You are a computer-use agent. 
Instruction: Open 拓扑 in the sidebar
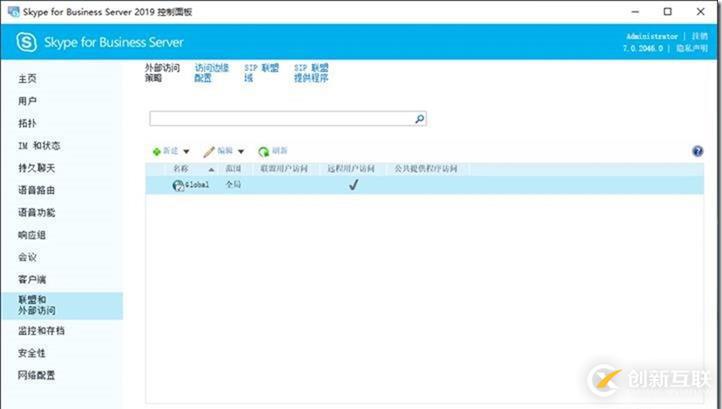27,123
